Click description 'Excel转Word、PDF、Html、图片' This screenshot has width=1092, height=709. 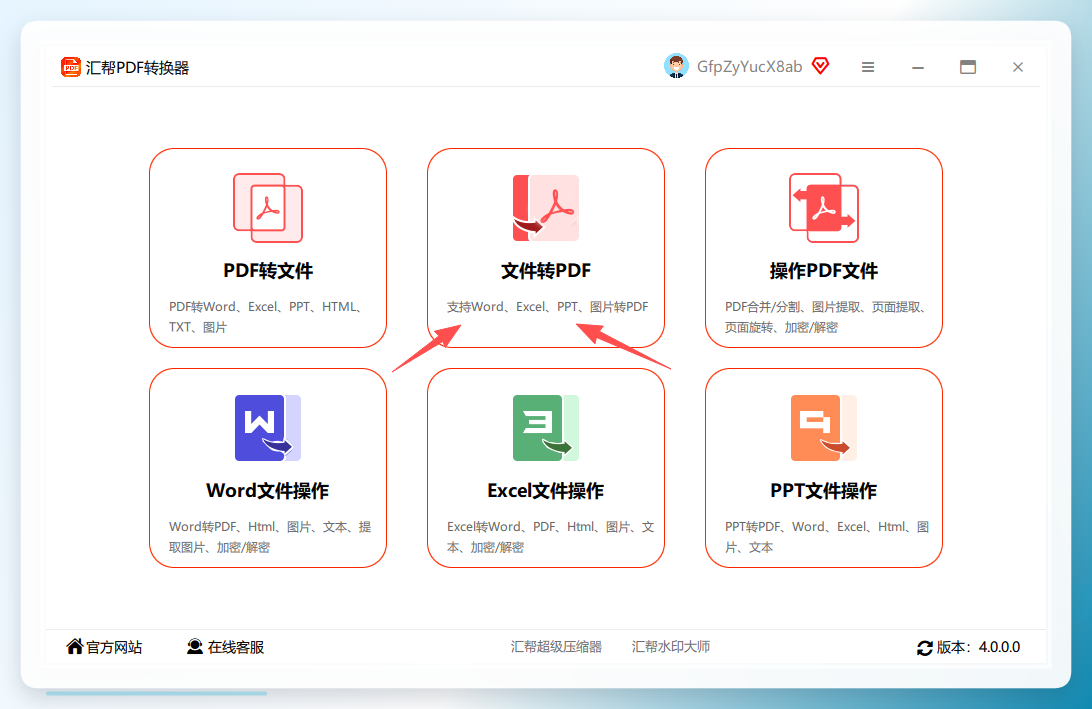pos(550,527)
